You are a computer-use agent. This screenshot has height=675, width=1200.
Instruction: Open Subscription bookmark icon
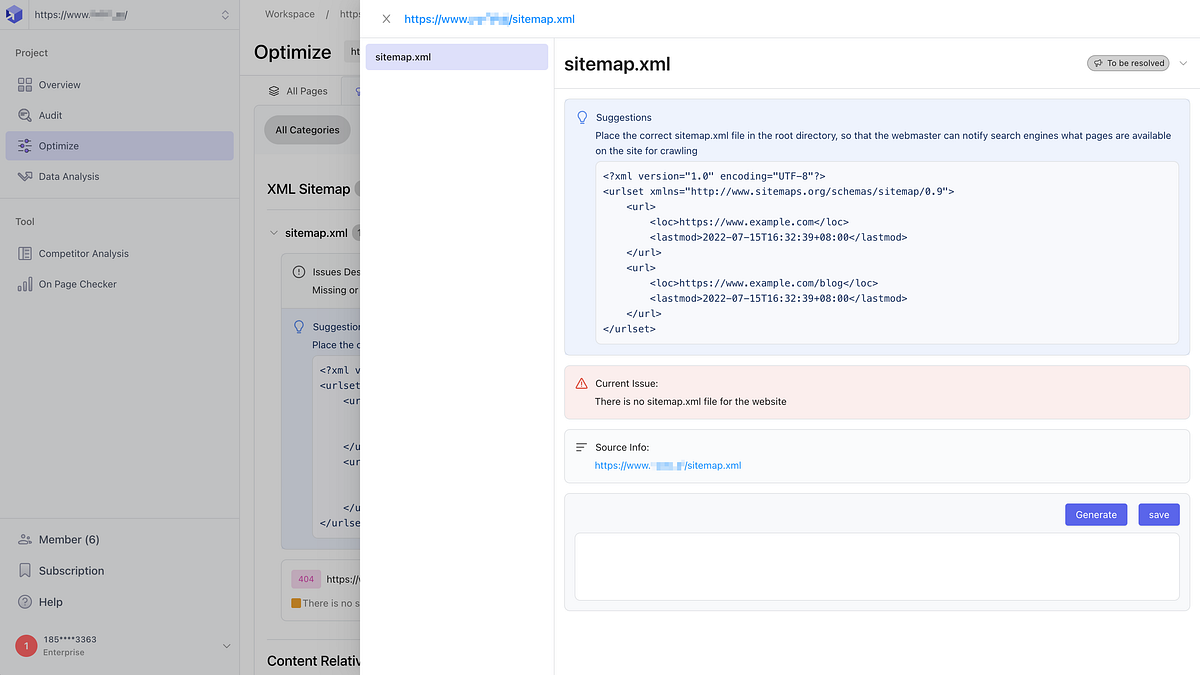tap(25, 571)
